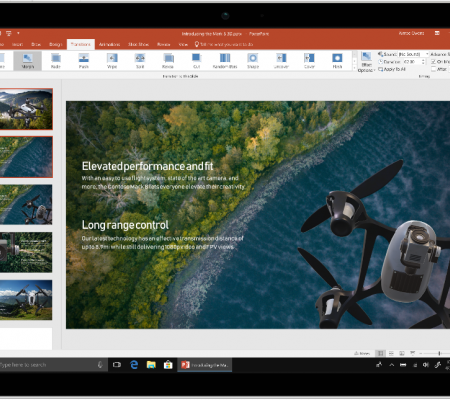Screen dimensions: 450x400
Task: Switch to Slide Sorter view
Action: click(391, 353)
